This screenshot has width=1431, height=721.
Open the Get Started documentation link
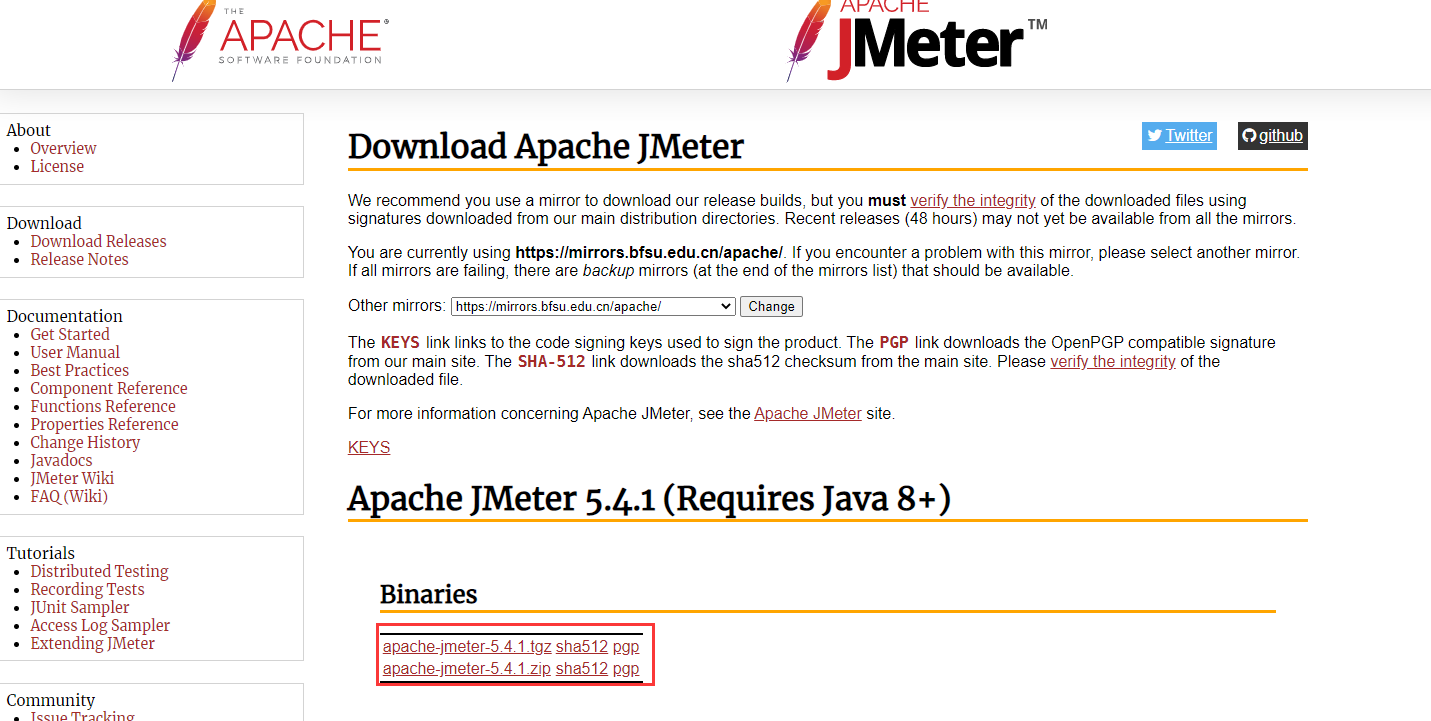[x=70, y=334]
